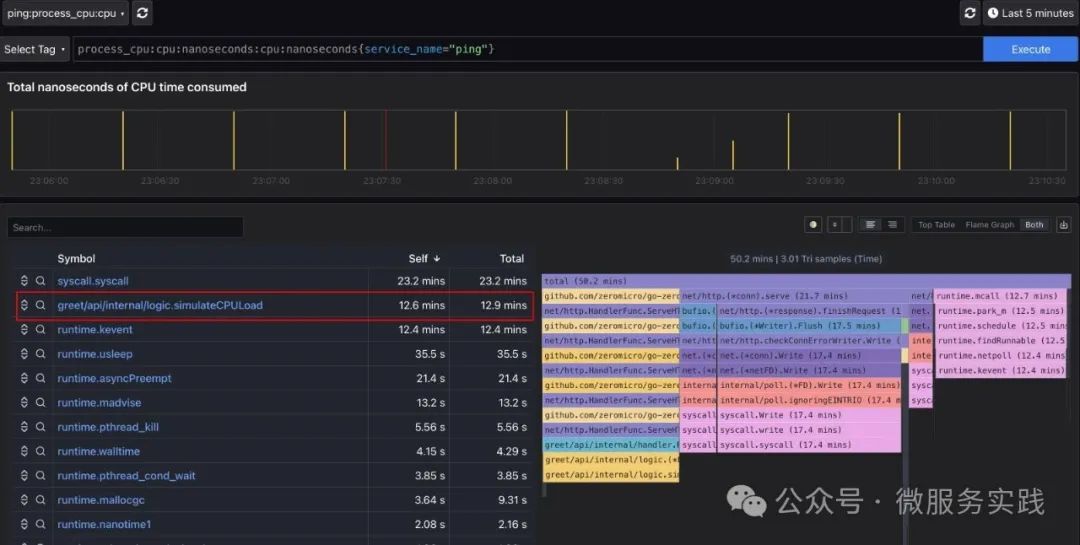
Task: Select right text alignment in flame graph
Action: (893, 225)
